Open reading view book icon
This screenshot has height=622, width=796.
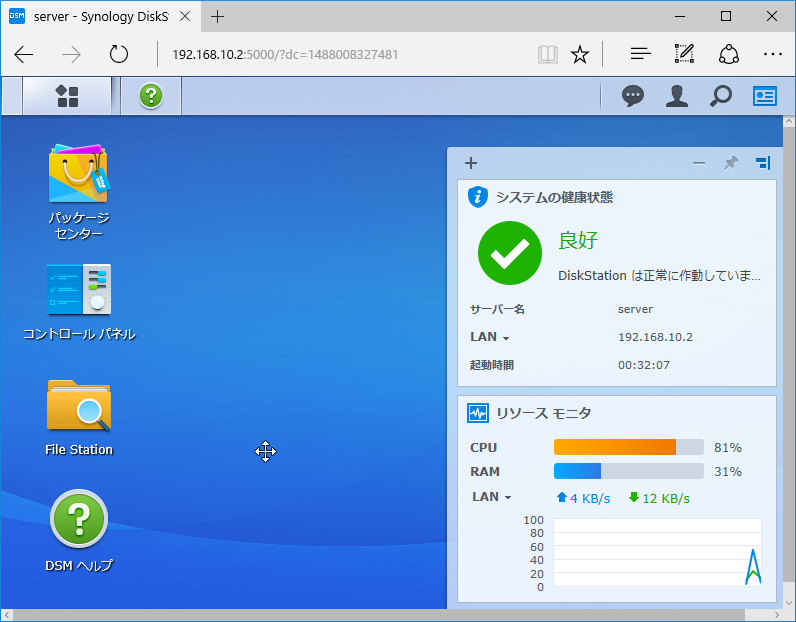[548, 54]
